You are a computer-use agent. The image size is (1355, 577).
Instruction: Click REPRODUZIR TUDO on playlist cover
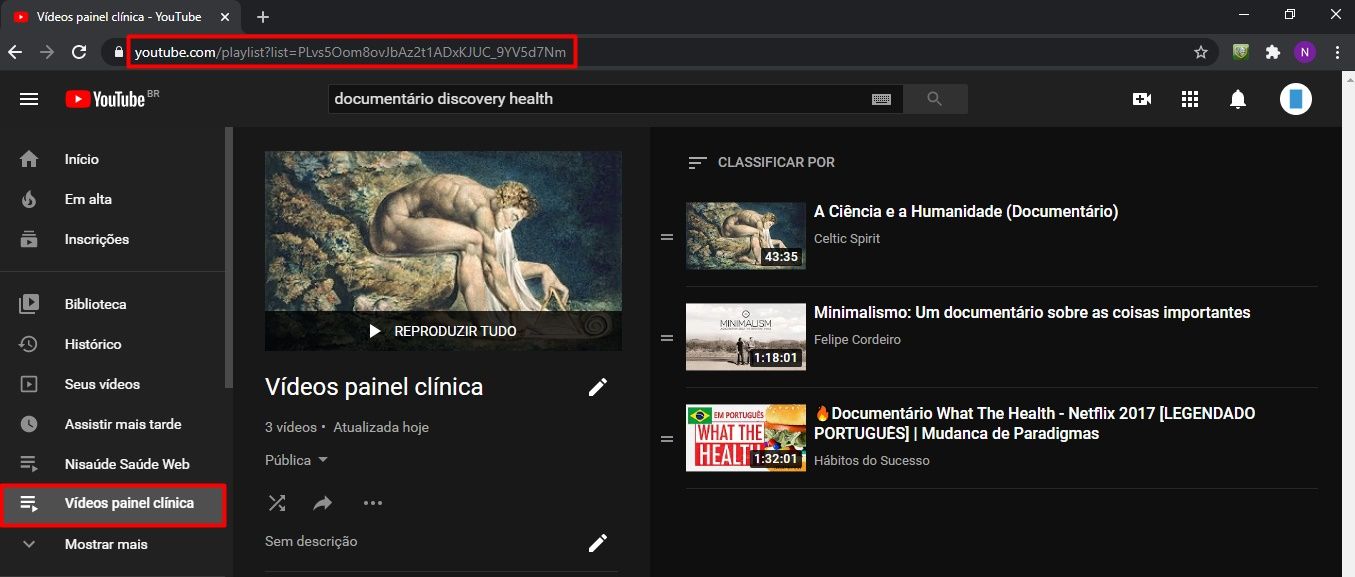[x=443, y=331]
